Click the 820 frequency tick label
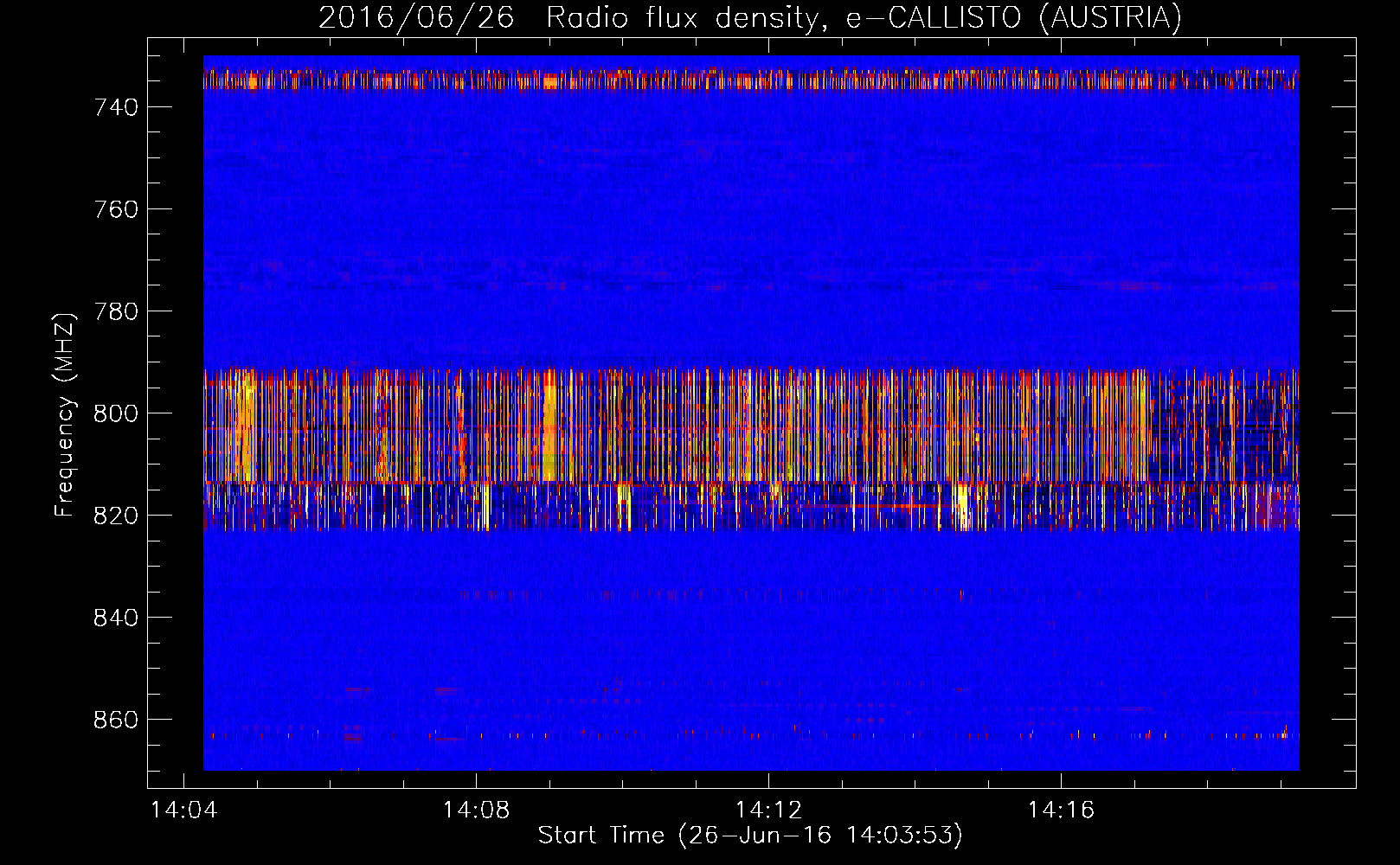 pos(116,516)
